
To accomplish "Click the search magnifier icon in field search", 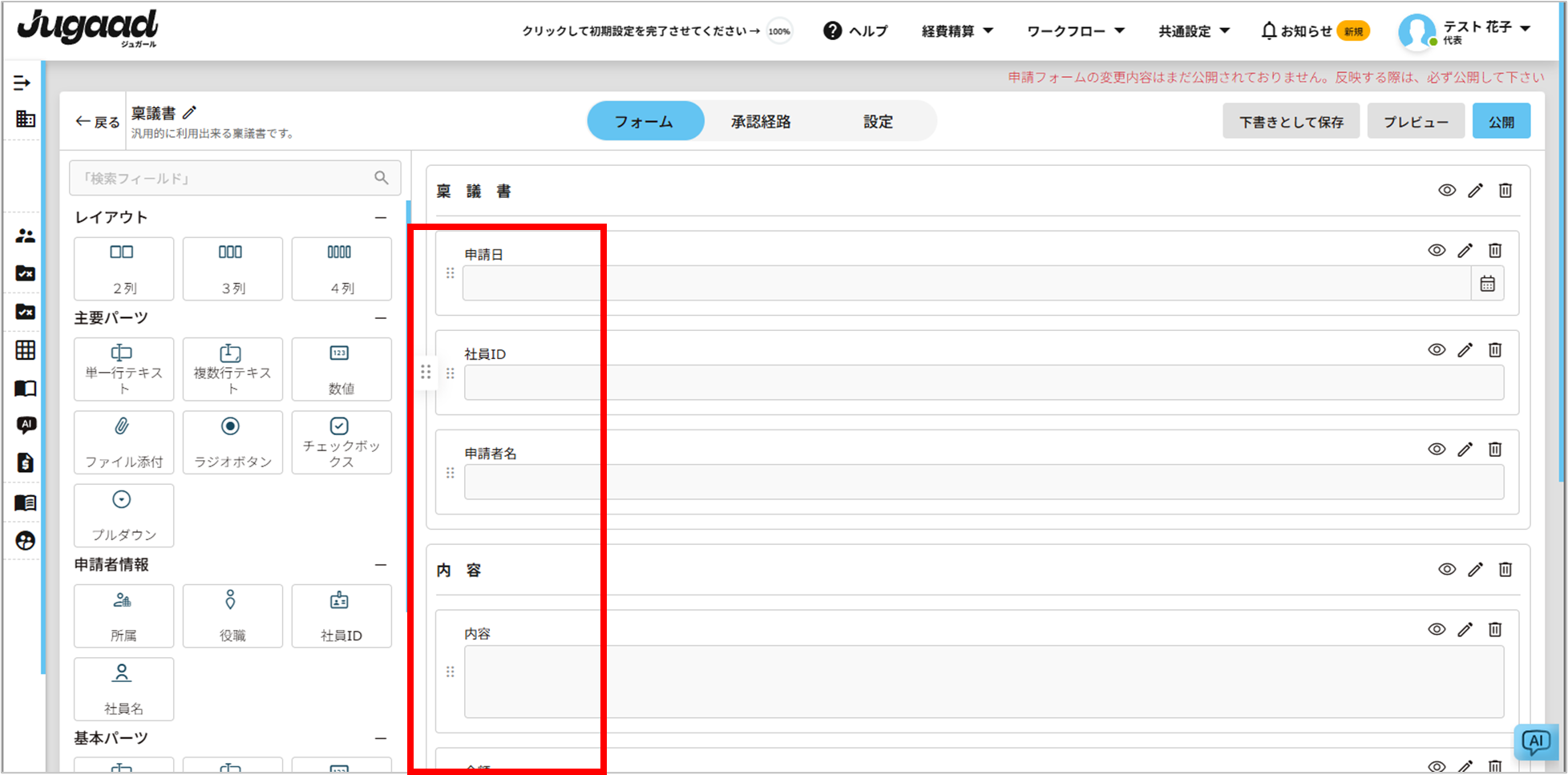I will 382,178.
